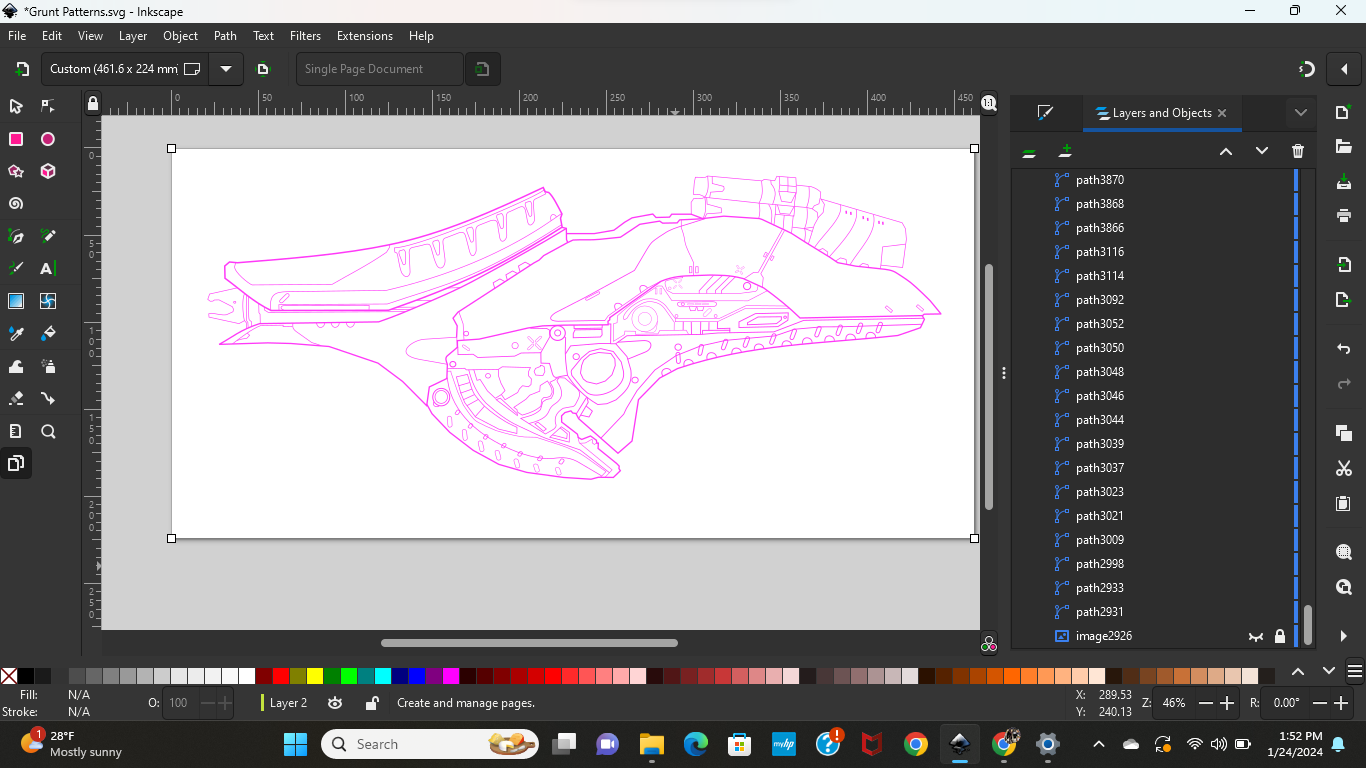Select the Tweak tool
The image size is (1366, 768).
16,366
